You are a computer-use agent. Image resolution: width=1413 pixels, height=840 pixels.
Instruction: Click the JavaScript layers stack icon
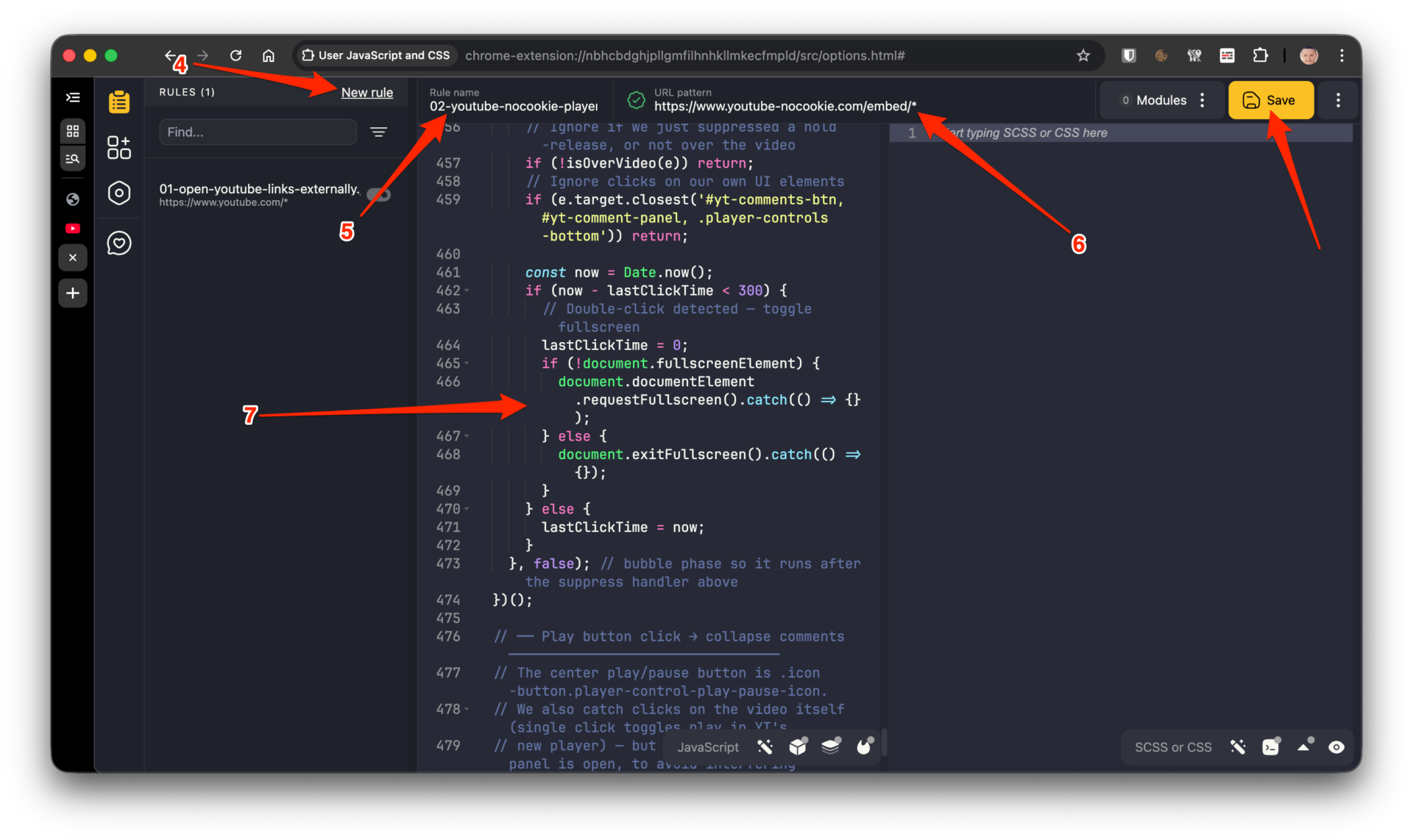point(832,746)
